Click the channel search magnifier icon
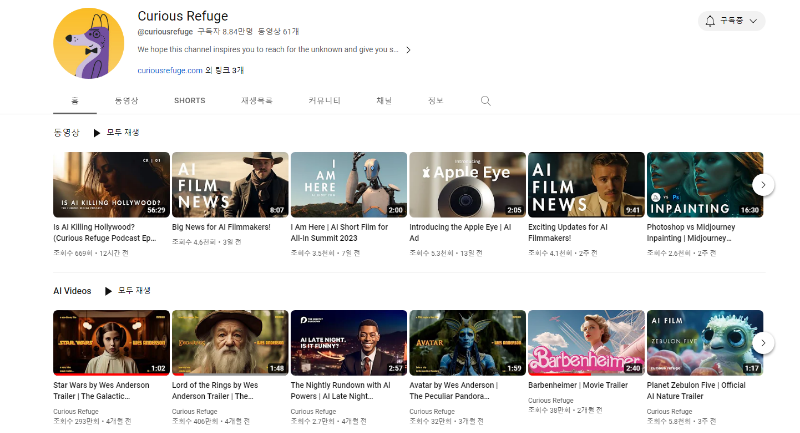This screenshot has width=800, height=433. pos(486,101)
